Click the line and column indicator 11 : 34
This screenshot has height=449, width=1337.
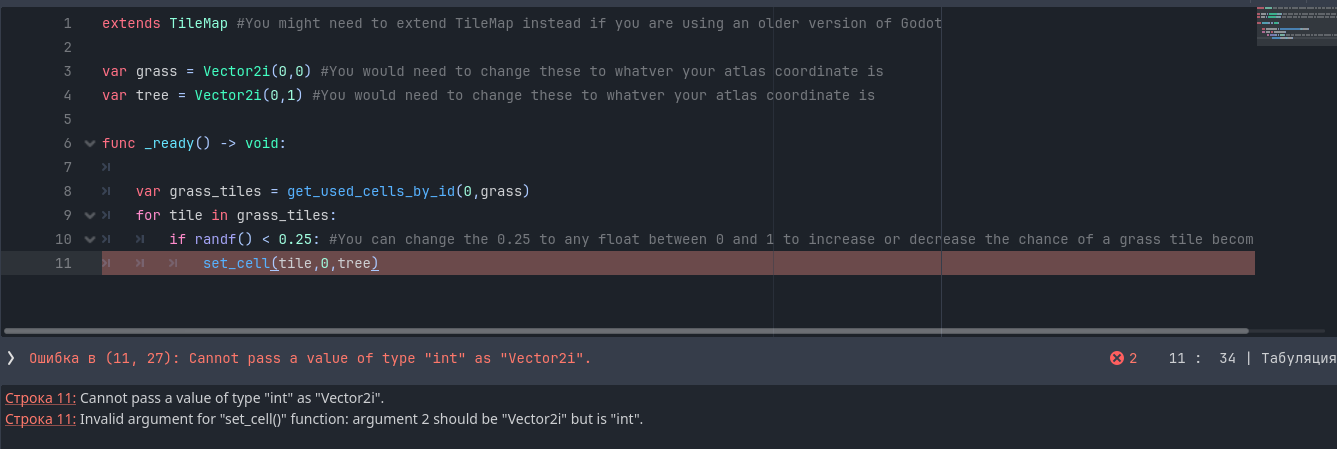coord(1202,358)
